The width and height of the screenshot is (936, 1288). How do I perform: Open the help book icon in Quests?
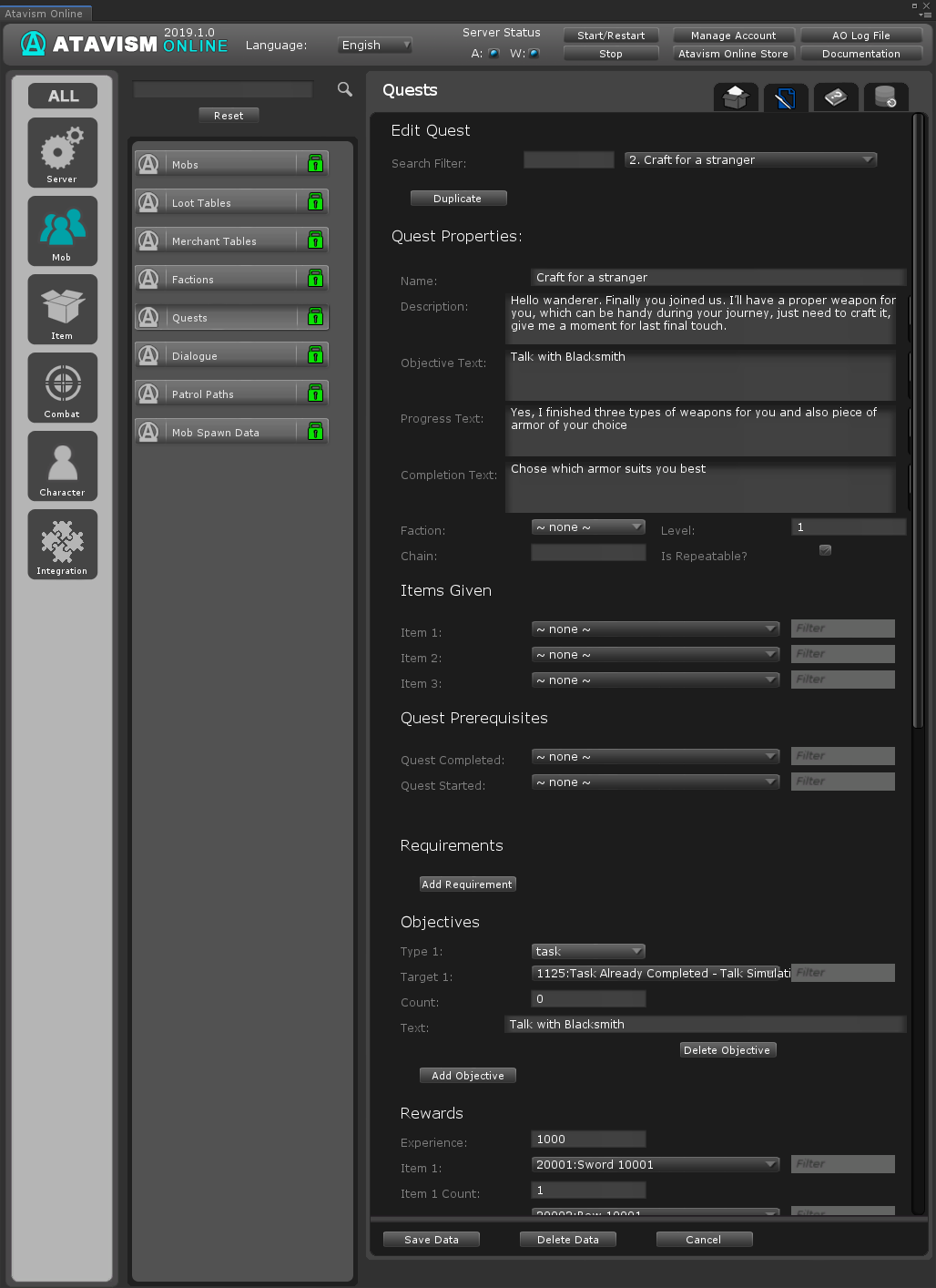[x=835, y=97]
